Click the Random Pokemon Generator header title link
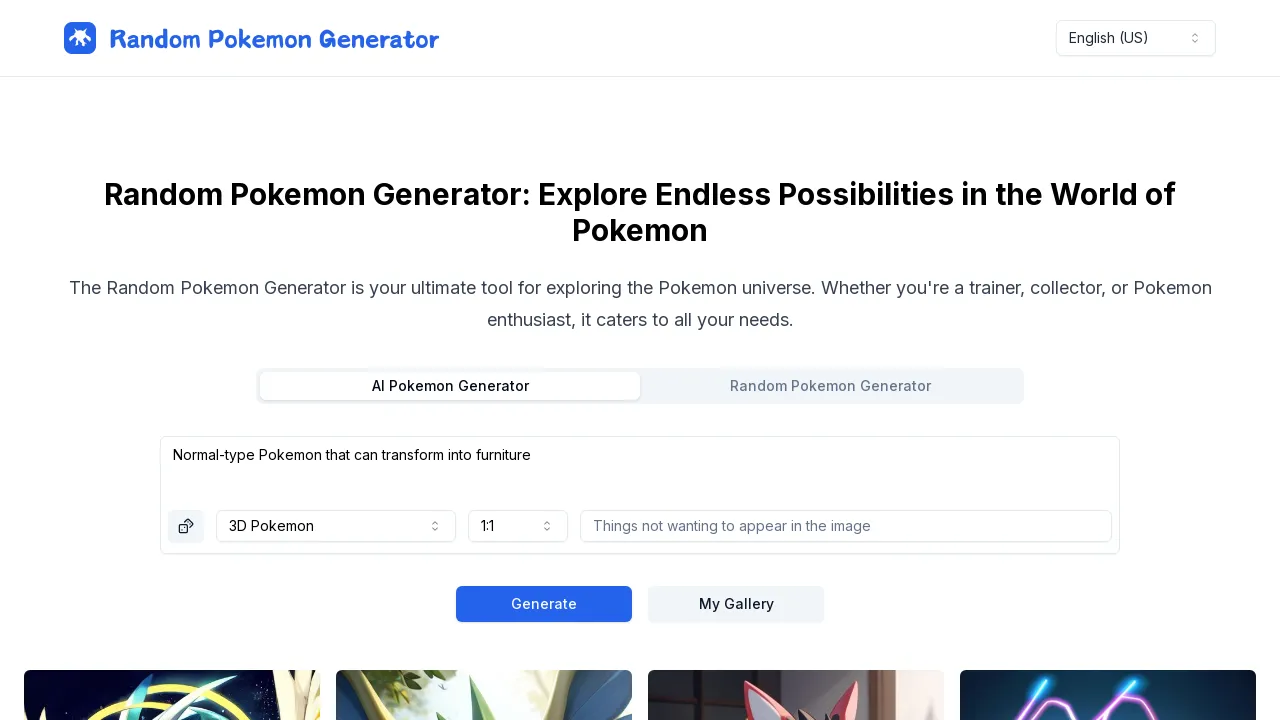 (x=274, y=39)
